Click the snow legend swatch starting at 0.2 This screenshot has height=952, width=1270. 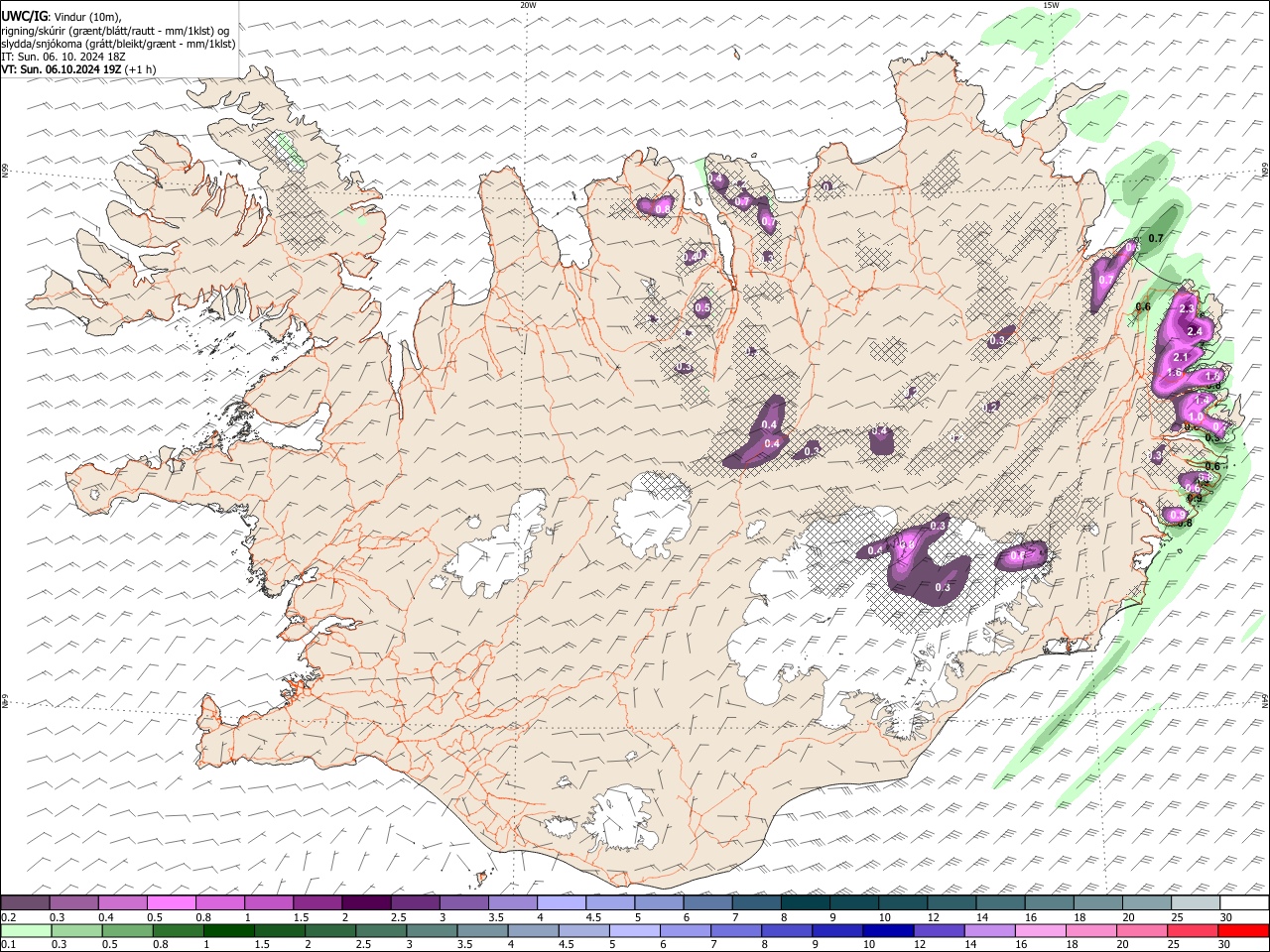tap(25, 902)
